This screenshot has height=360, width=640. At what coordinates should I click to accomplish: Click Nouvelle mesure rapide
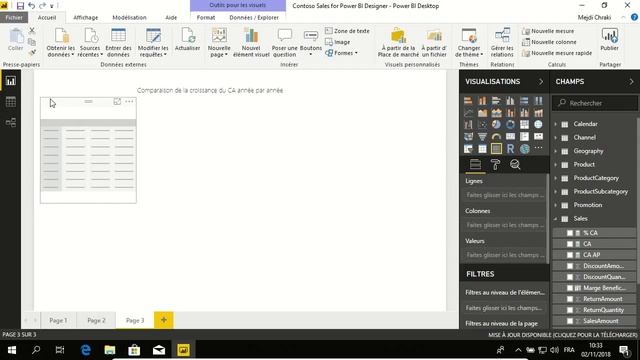(557, 53)
